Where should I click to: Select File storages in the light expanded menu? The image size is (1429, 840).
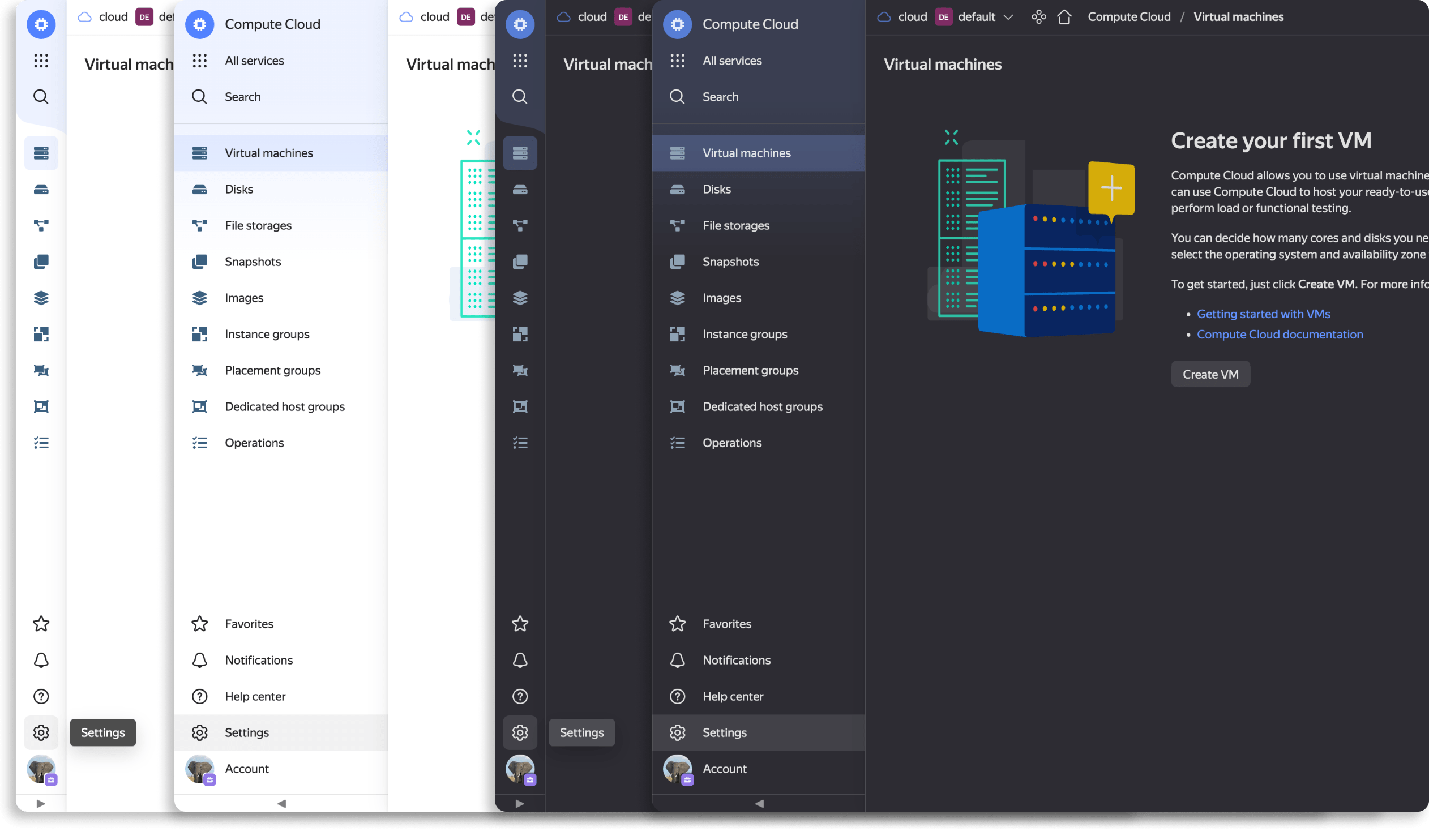click(258, 226)
